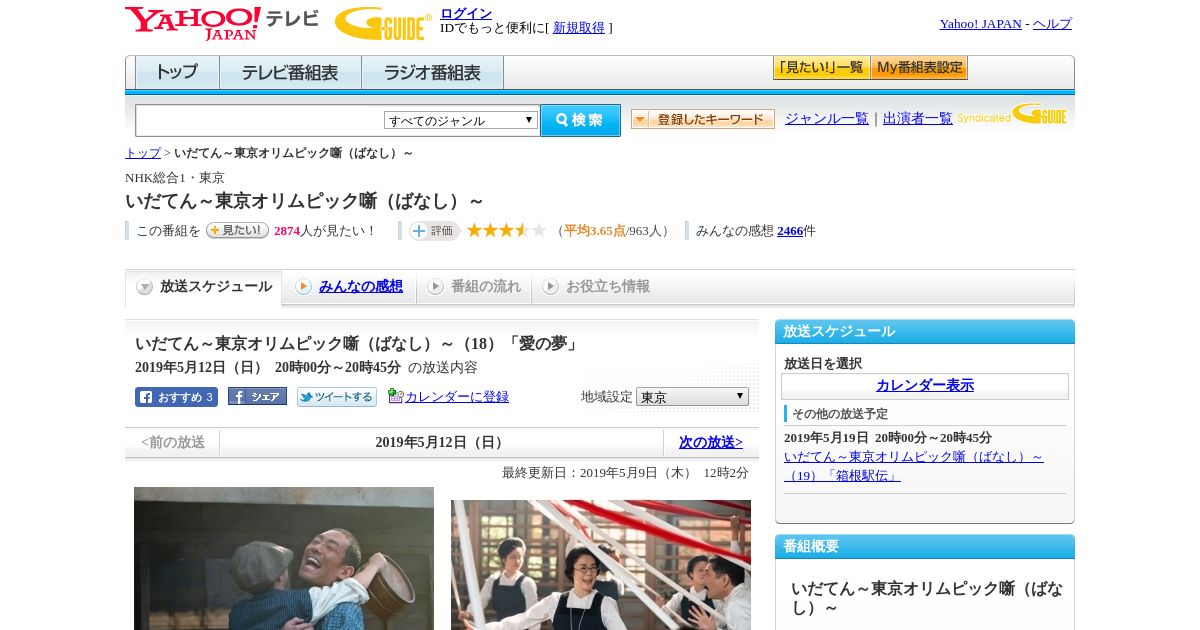
Task: Go to Yahoo! JAPAN top-right link
Action: tap(980, 24)
